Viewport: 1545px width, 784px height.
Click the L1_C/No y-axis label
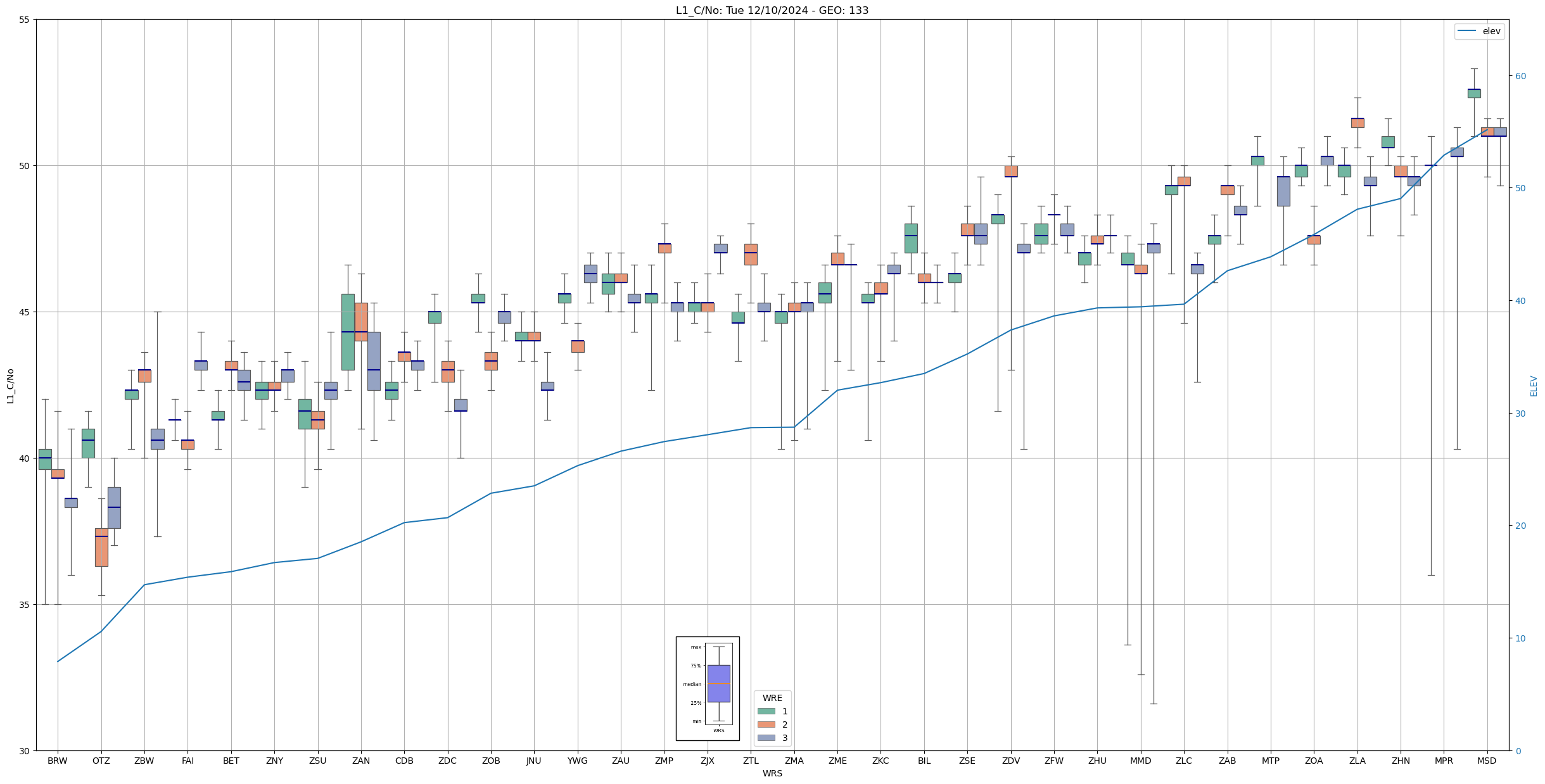10,385
